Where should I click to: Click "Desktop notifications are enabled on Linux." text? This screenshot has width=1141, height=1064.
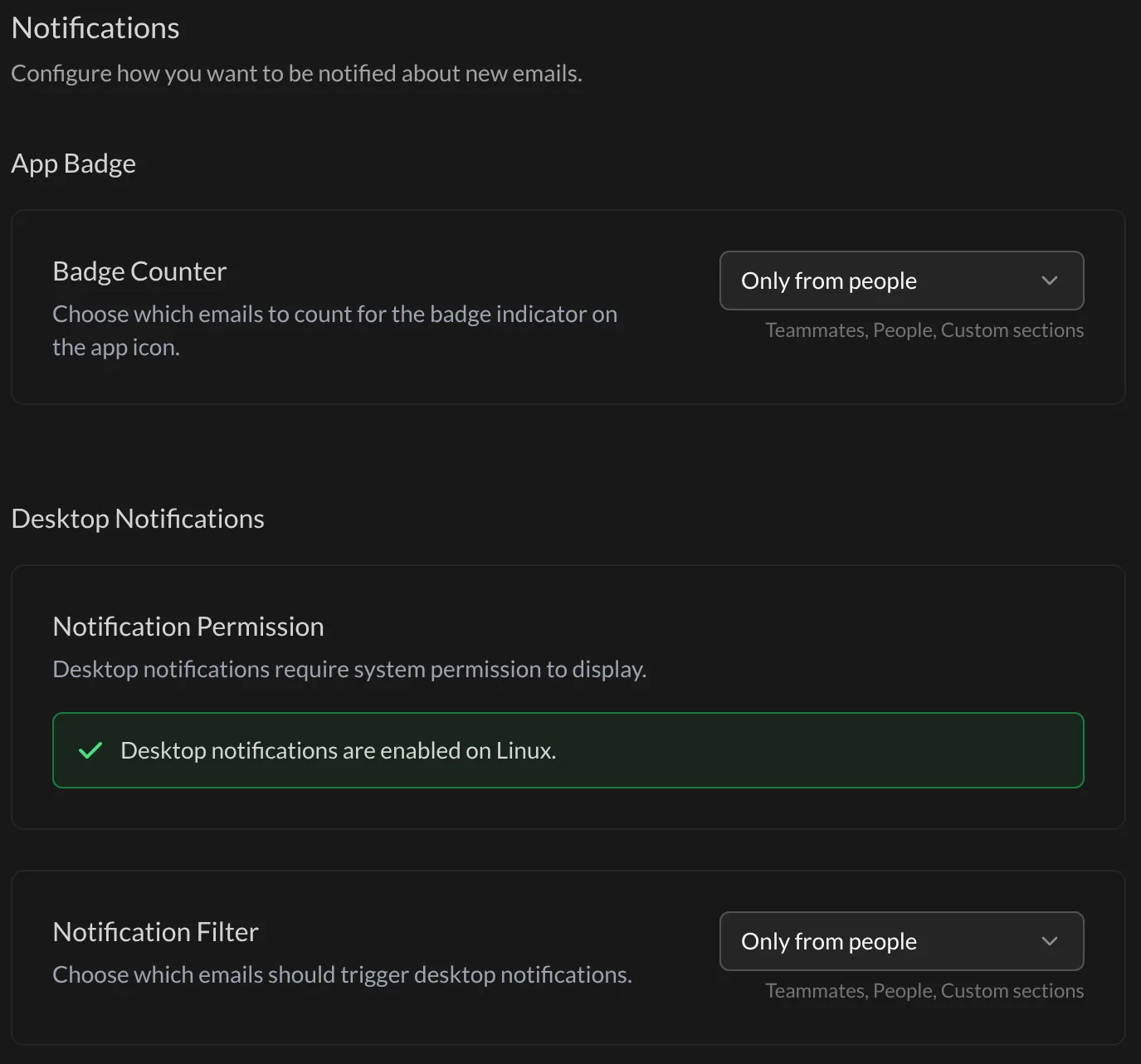coord(339,750)
